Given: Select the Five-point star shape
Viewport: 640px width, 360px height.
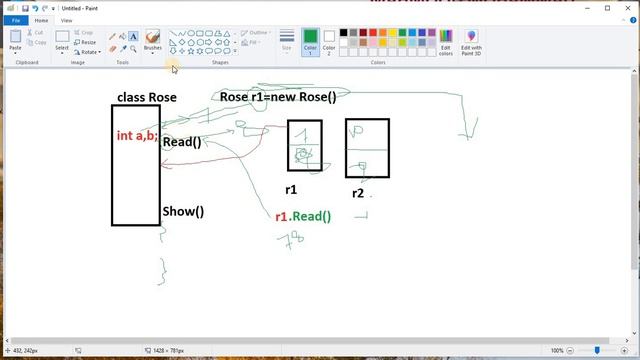Looking at the screenshot, I should 191,51.
